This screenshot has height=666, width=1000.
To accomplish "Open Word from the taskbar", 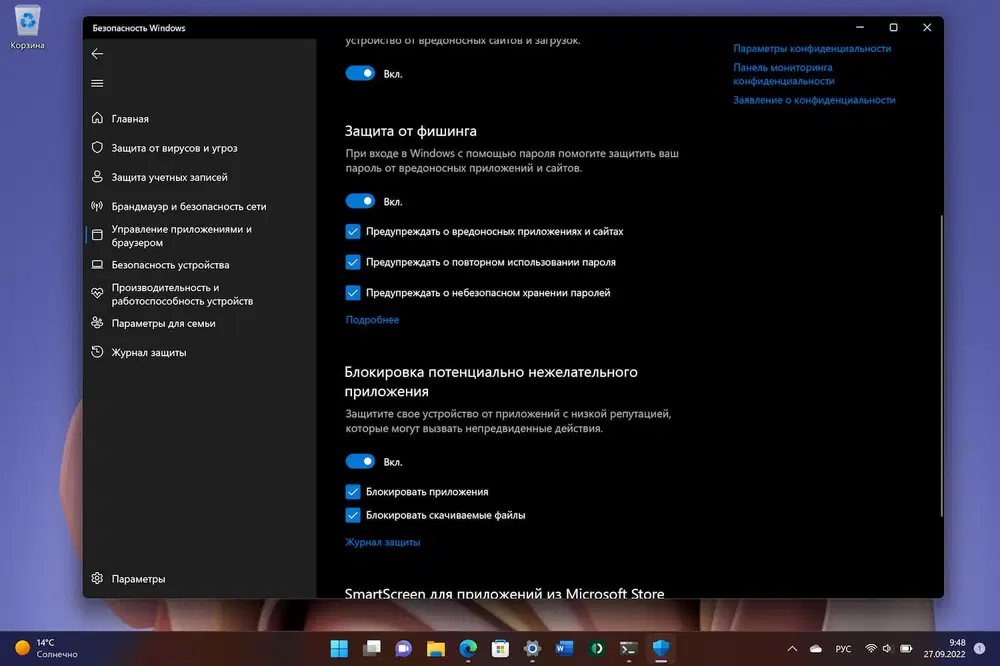I will 564,649.
